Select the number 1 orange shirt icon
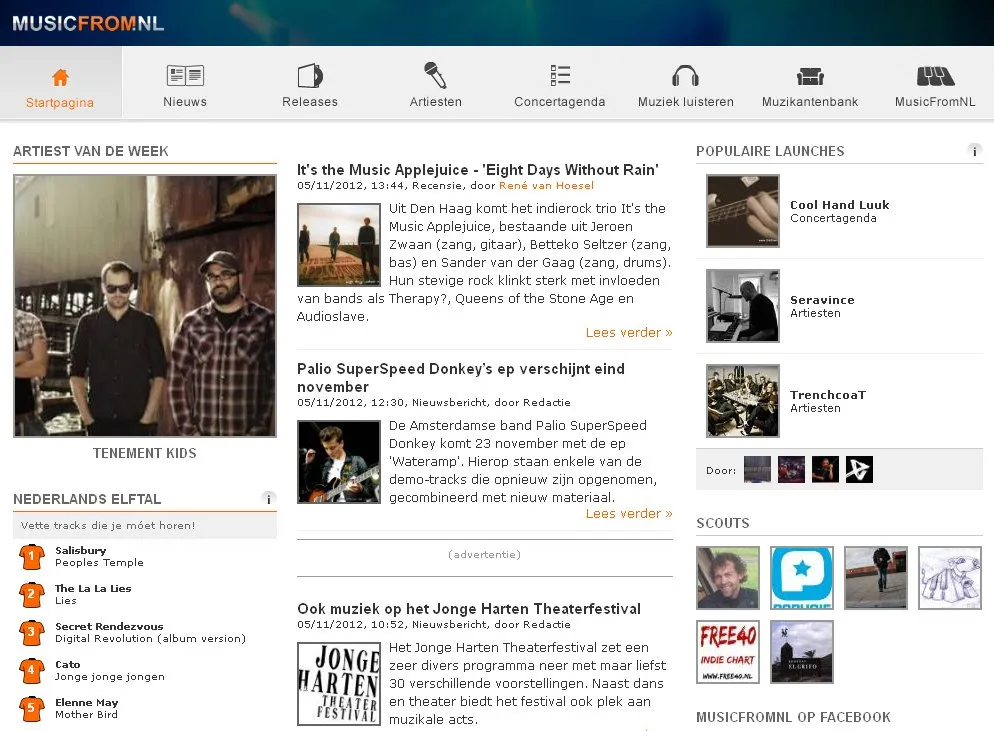The height and width of the screenshot is (731, 994). pyautogui.click(x=32, y=556)
